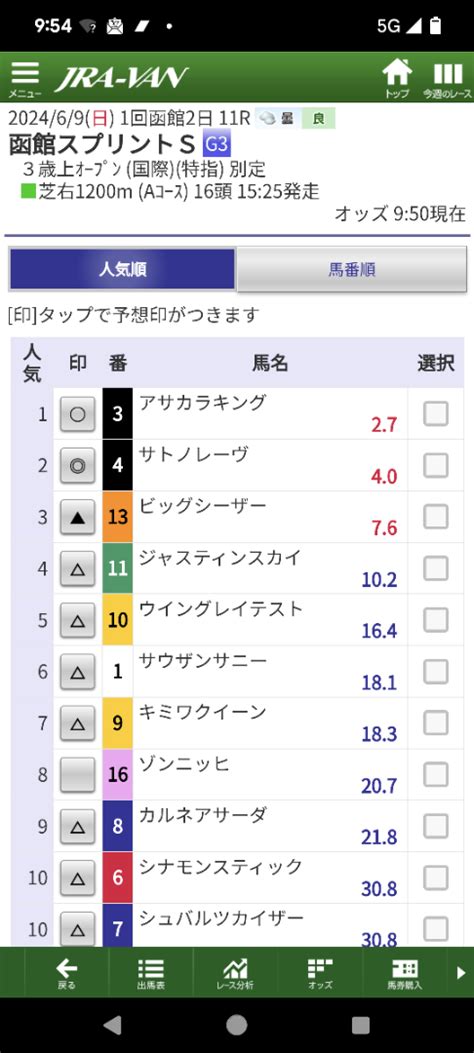474x1053 pixels.
Task: Tap the 戻る back arrow icon
Action: click(66, 972)
